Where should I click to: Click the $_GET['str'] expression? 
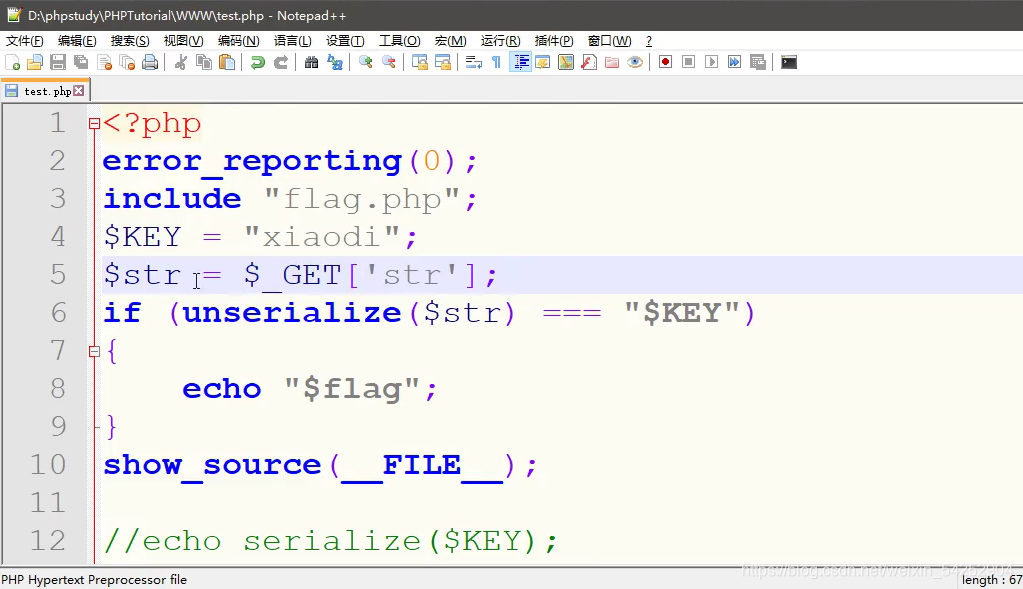360,275
